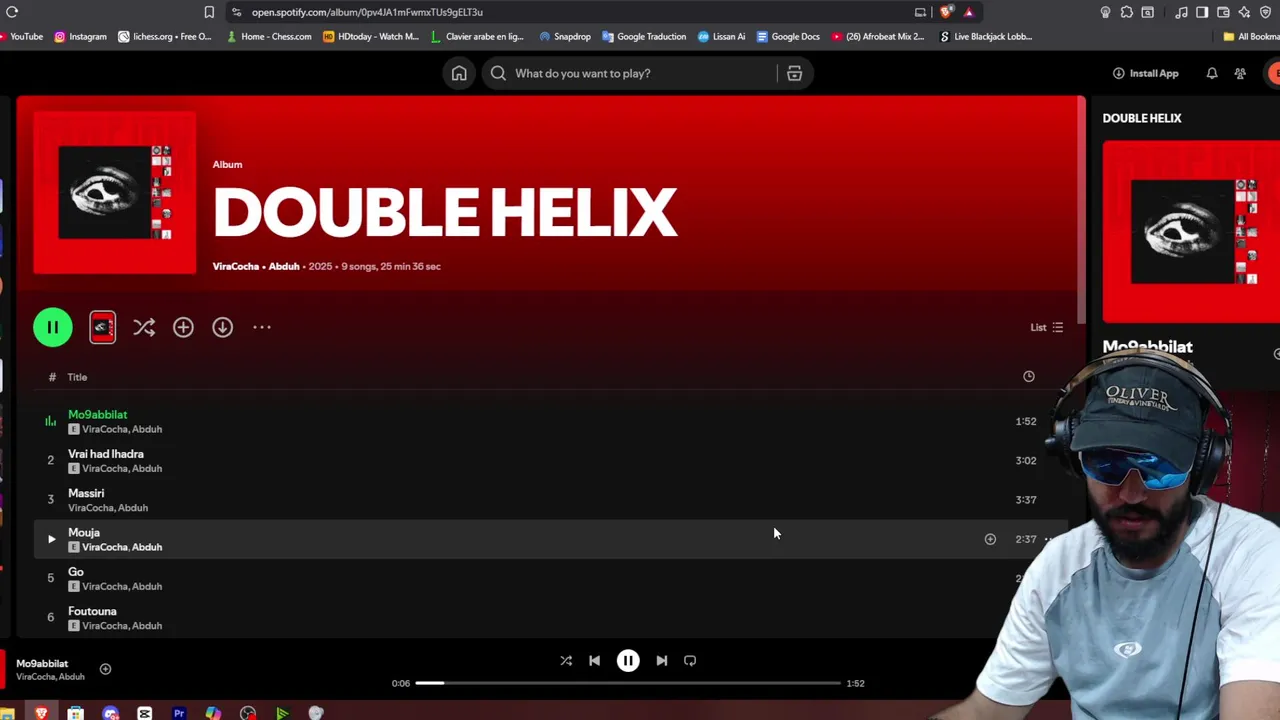Open the Snapdrop bookmark
Viewport: 1280px width, 720px height.
click(565, 36)
